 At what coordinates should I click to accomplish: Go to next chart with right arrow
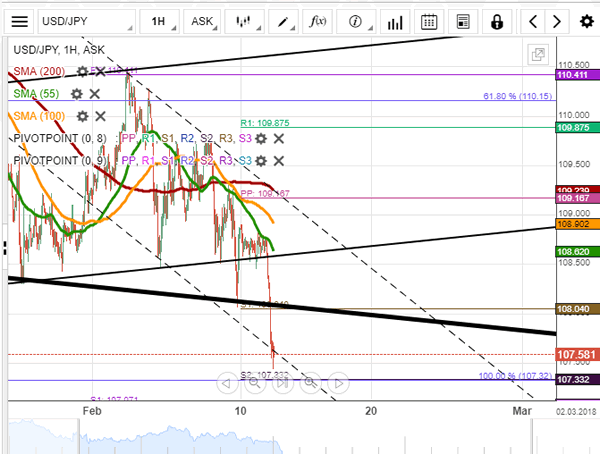558,21
